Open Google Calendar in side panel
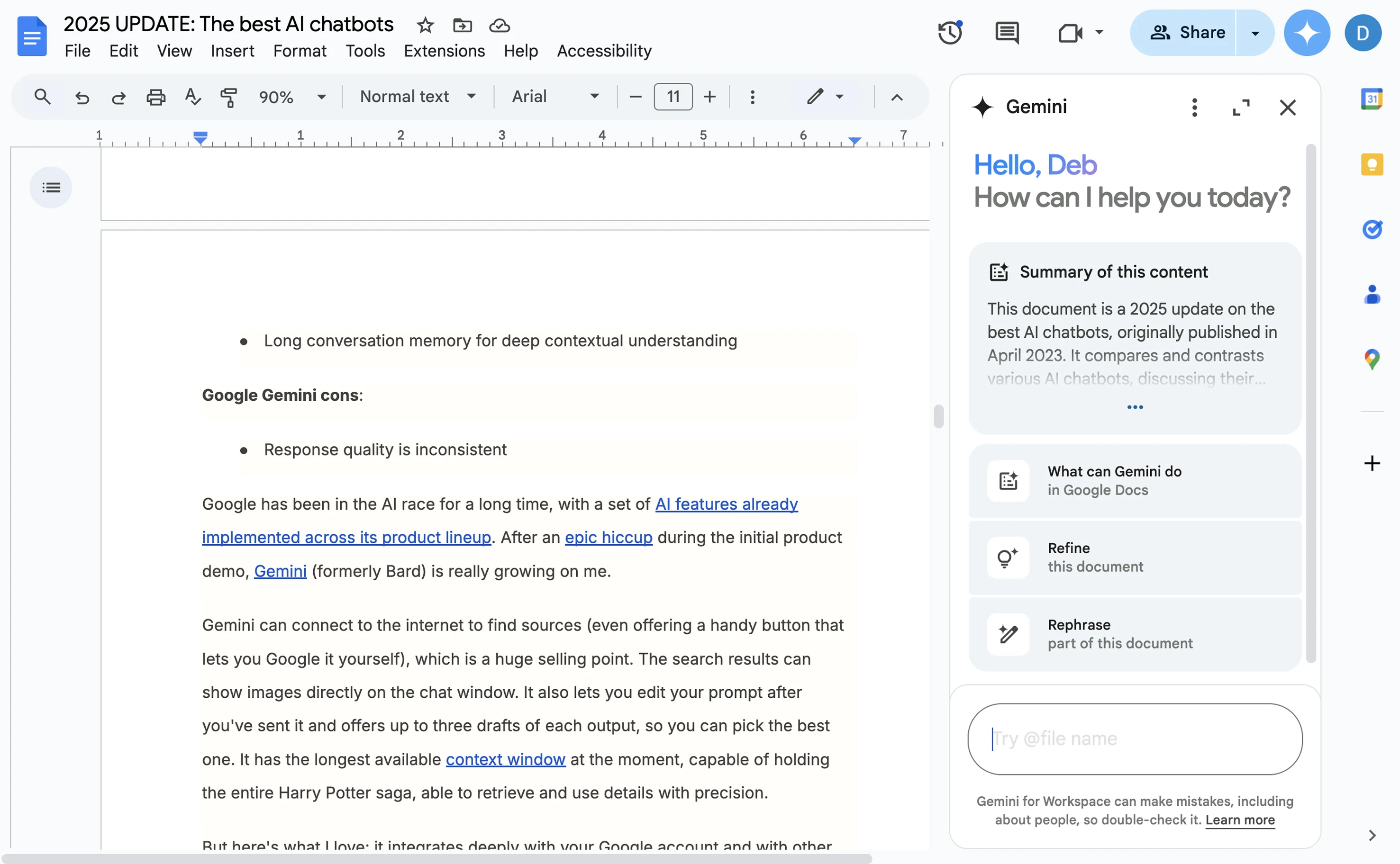The height and width of the screenshot is (864, 1400). pos(1372,99)
